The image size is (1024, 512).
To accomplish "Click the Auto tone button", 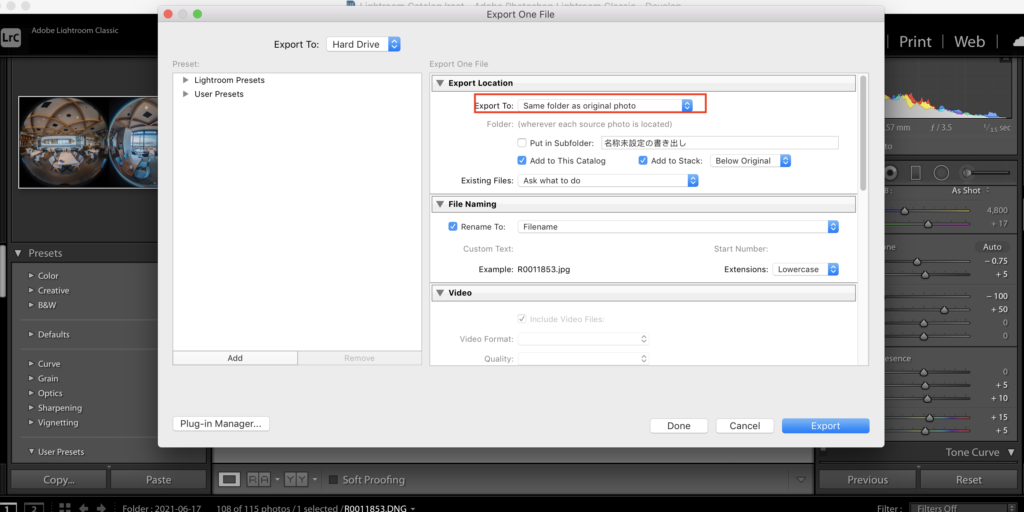I will click(x=992, y=247).
